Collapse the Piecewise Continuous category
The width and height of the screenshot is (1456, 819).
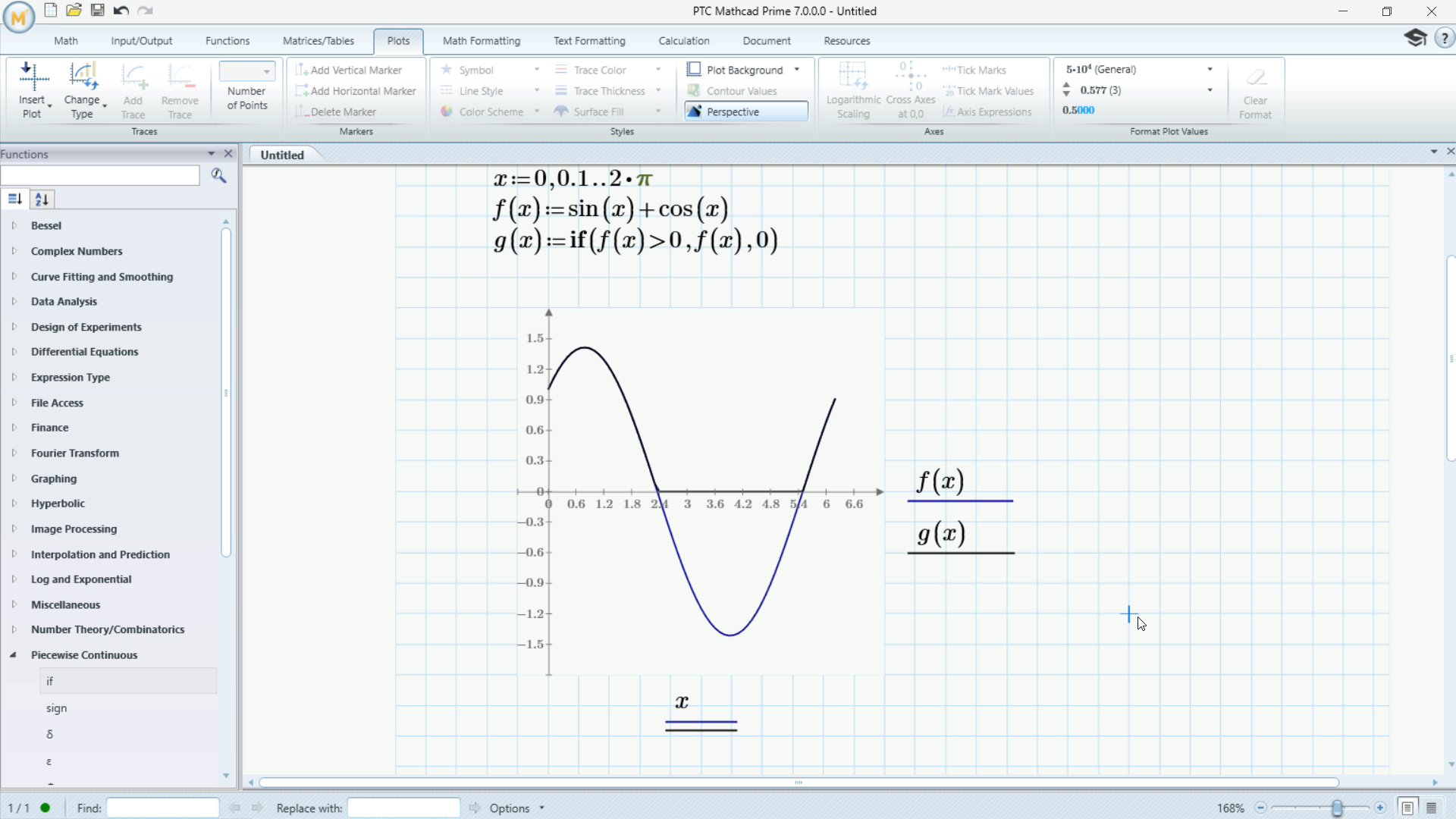click(x=13, y=655)
